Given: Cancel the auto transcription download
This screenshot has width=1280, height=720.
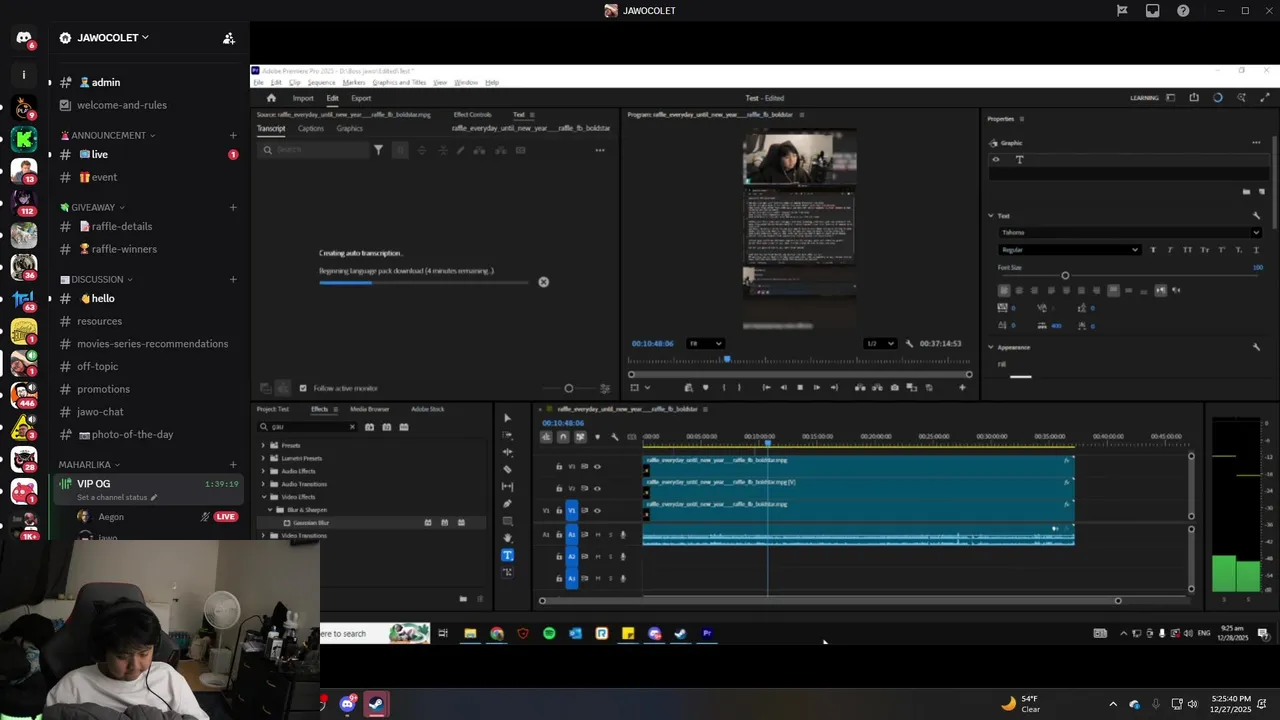Looking at the screenshot, I should coord(543,282).
